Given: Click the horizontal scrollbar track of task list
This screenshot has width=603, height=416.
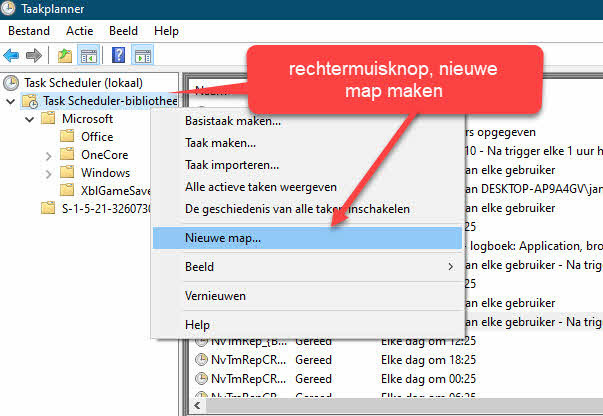Looking at the screenshot, I should click(404, 405).
